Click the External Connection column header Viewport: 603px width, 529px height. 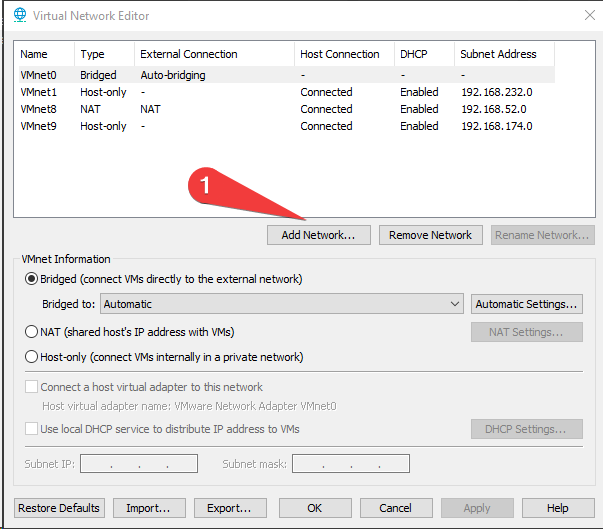[x=214, y=54]
